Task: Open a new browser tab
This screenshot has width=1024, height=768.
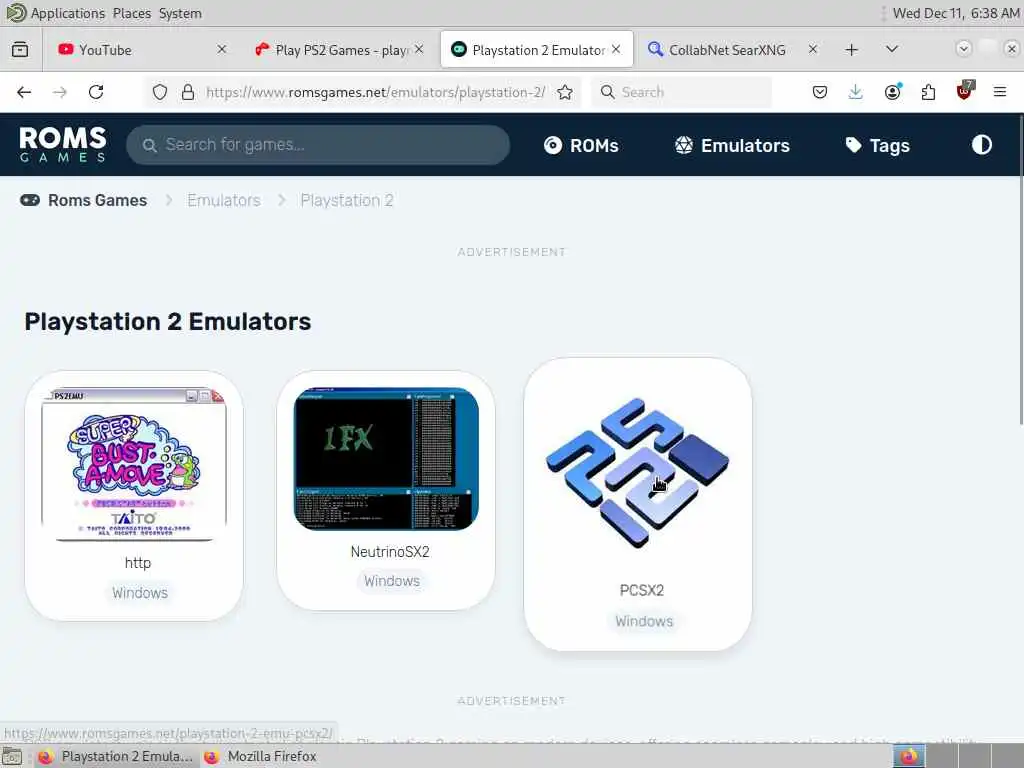Action: tap(852, 50)
